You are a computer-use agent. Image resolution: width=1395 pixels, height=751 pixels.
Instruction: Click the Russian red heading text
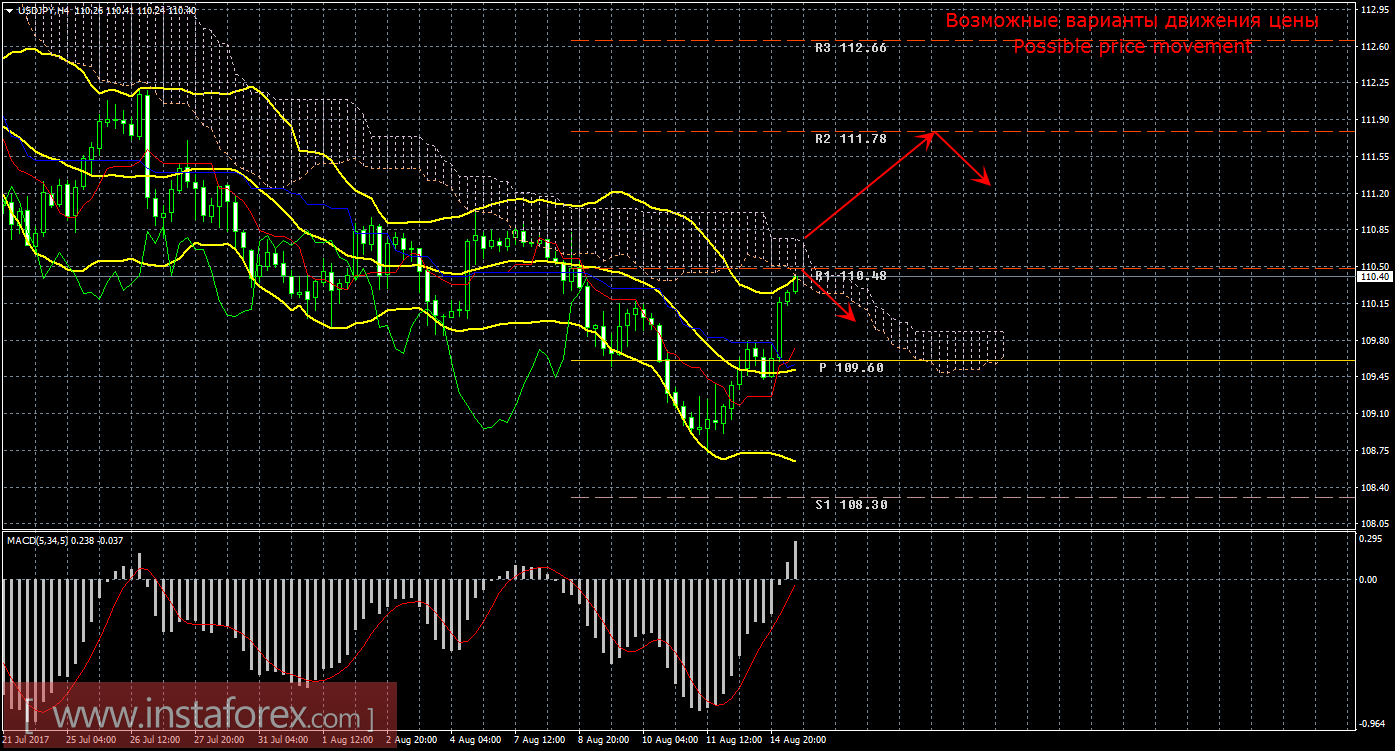(1131, 21)
